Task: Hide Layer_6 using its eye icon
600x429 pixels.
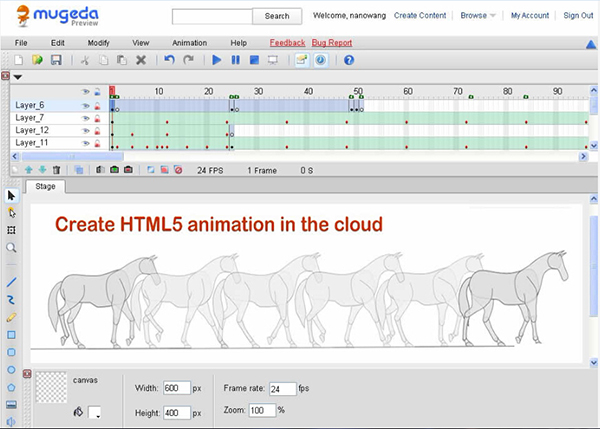Action: (x=86, y=105)
